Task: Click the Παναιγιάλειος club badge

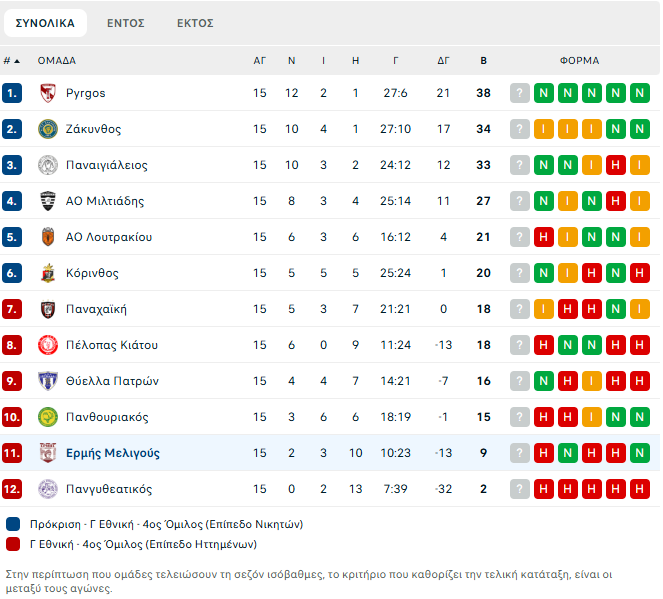Action: point(46,165)
